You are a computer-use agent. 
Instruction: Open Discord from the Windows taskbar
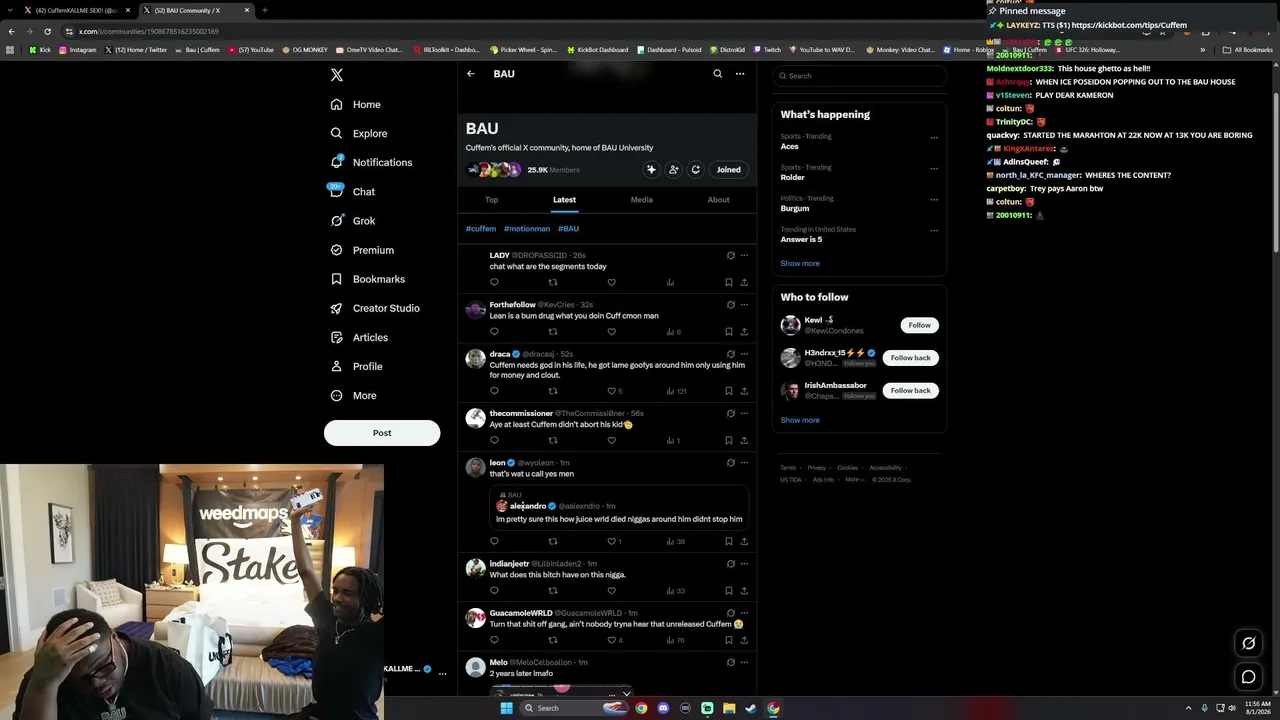point(663,708)
